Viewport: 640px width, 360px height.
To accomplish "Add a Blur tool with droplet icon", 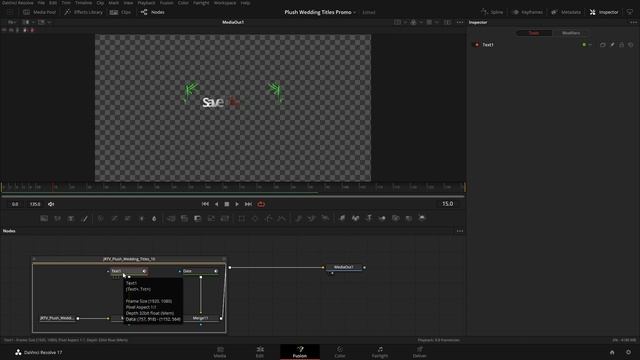I will click(x=154, y=218).
